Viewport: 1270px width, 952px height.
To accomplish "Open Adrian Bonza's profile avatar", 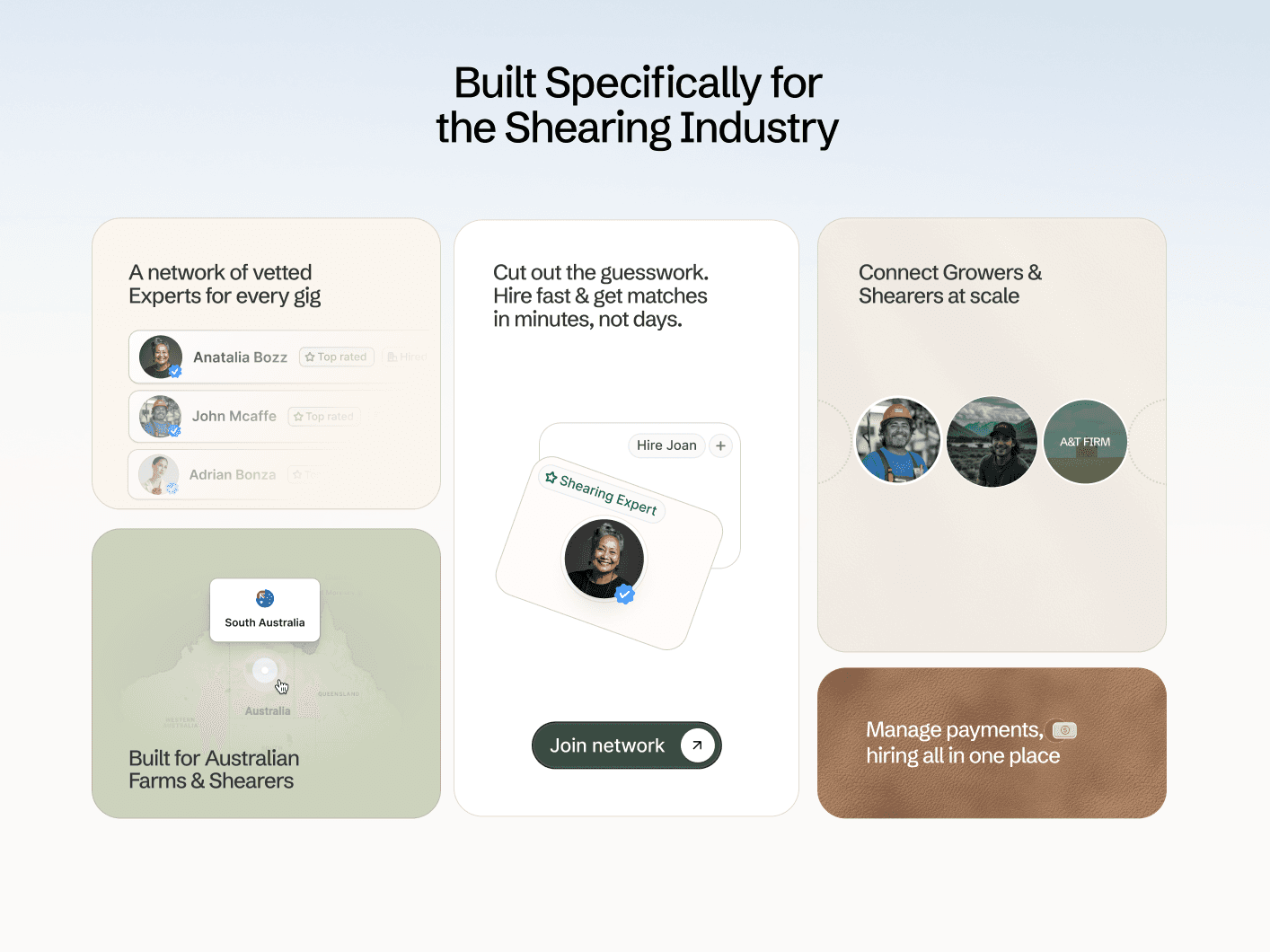I will [158, 475].
